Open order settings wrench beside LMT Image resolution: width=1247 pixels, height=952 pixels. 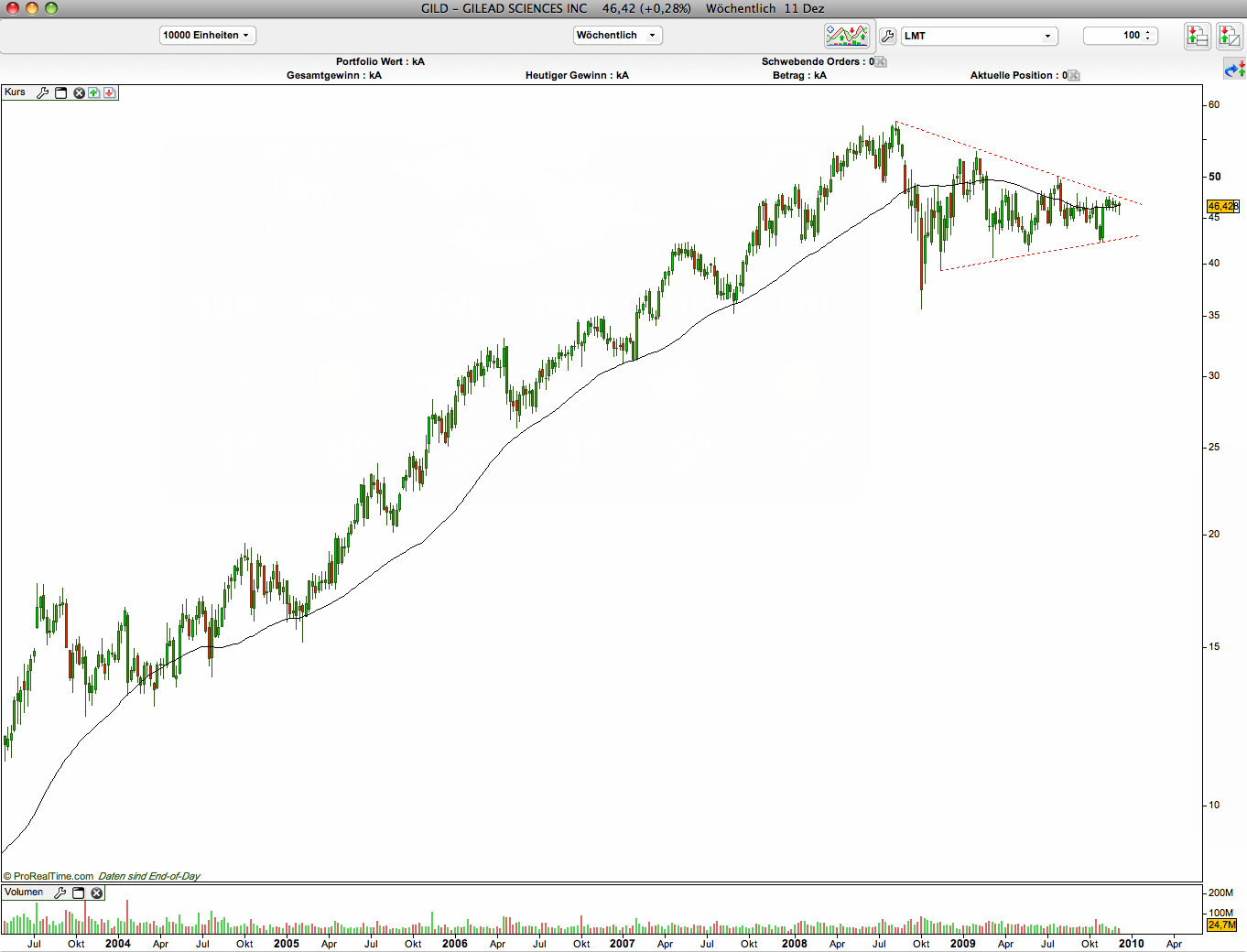887,36
